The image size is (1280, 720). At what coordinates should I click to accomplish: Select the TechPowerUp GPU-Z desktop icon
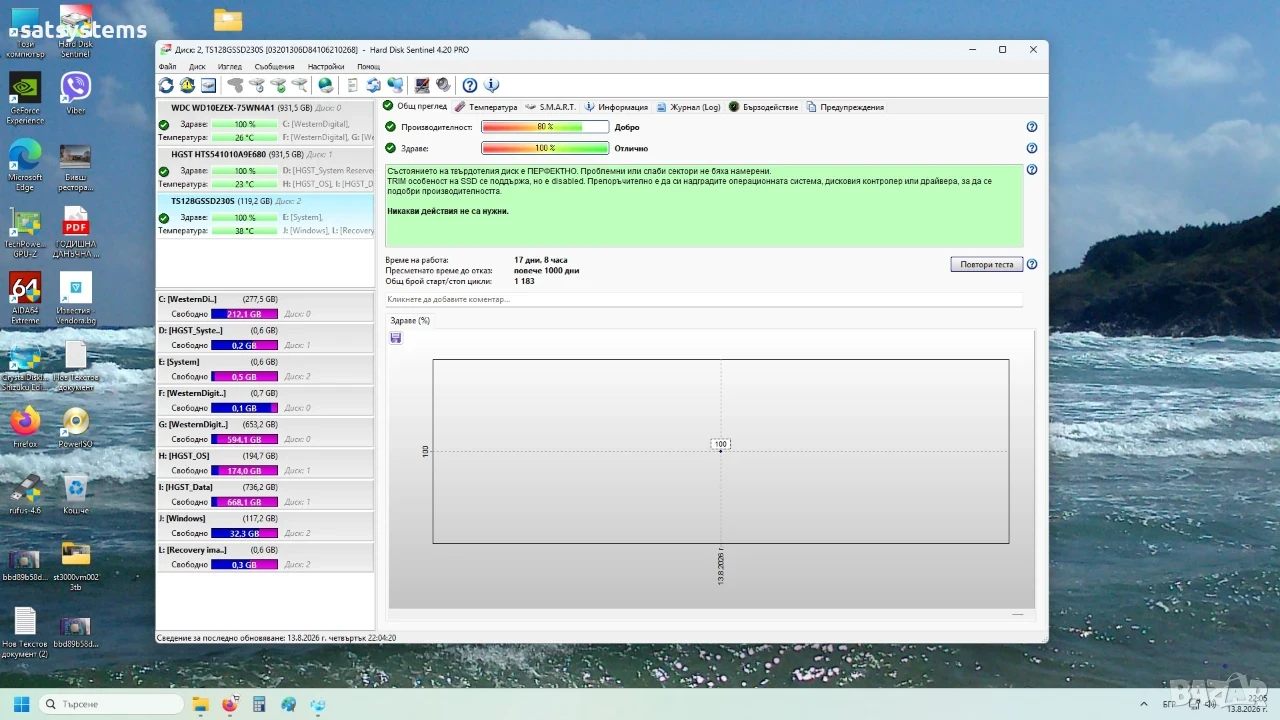point(25,233)
